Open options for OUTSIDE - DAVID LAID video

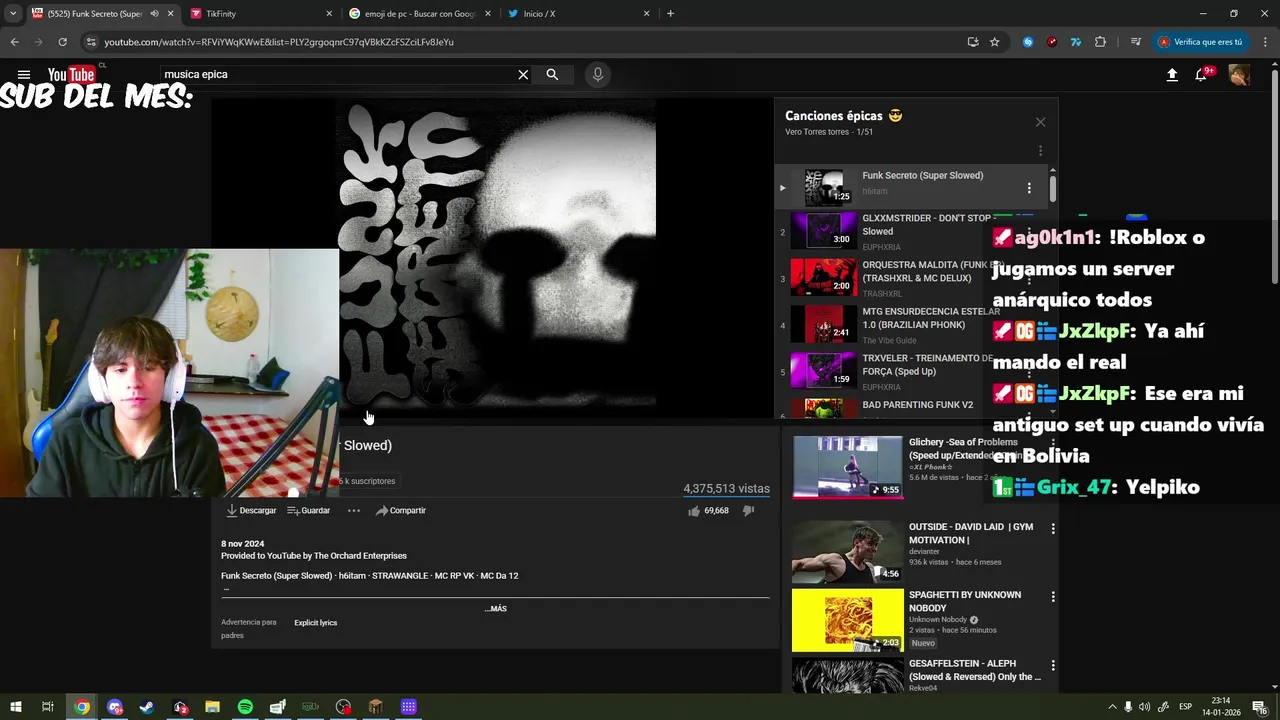(1052, 528)
